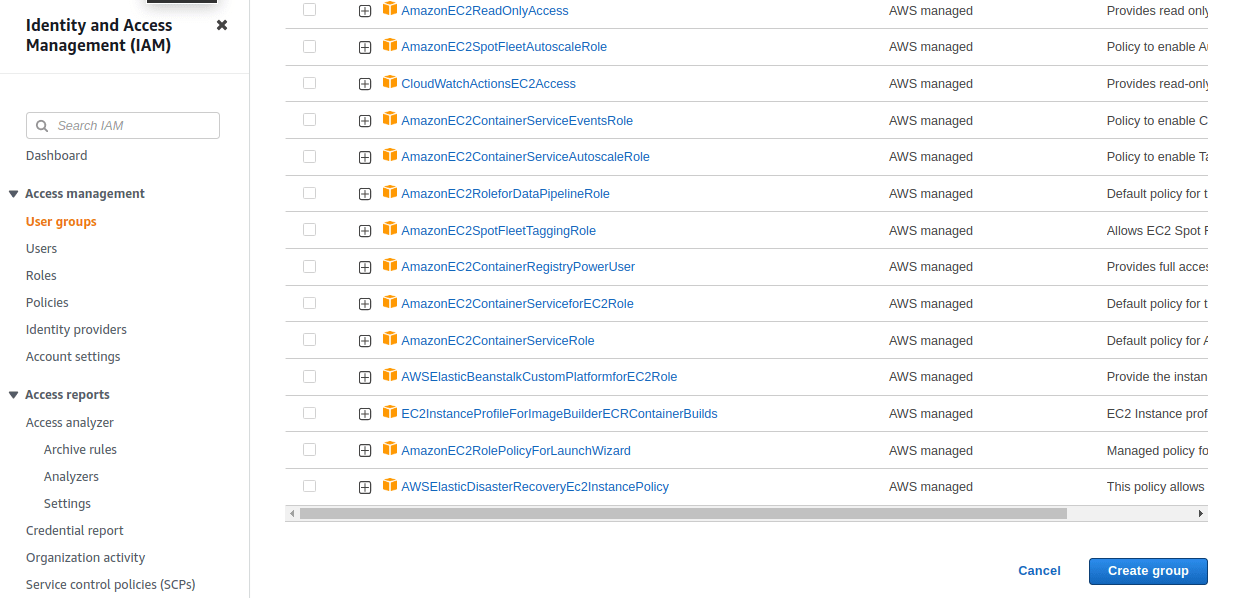
Task: Close the IAM navigation sidebar
Action: pos(222,25)
